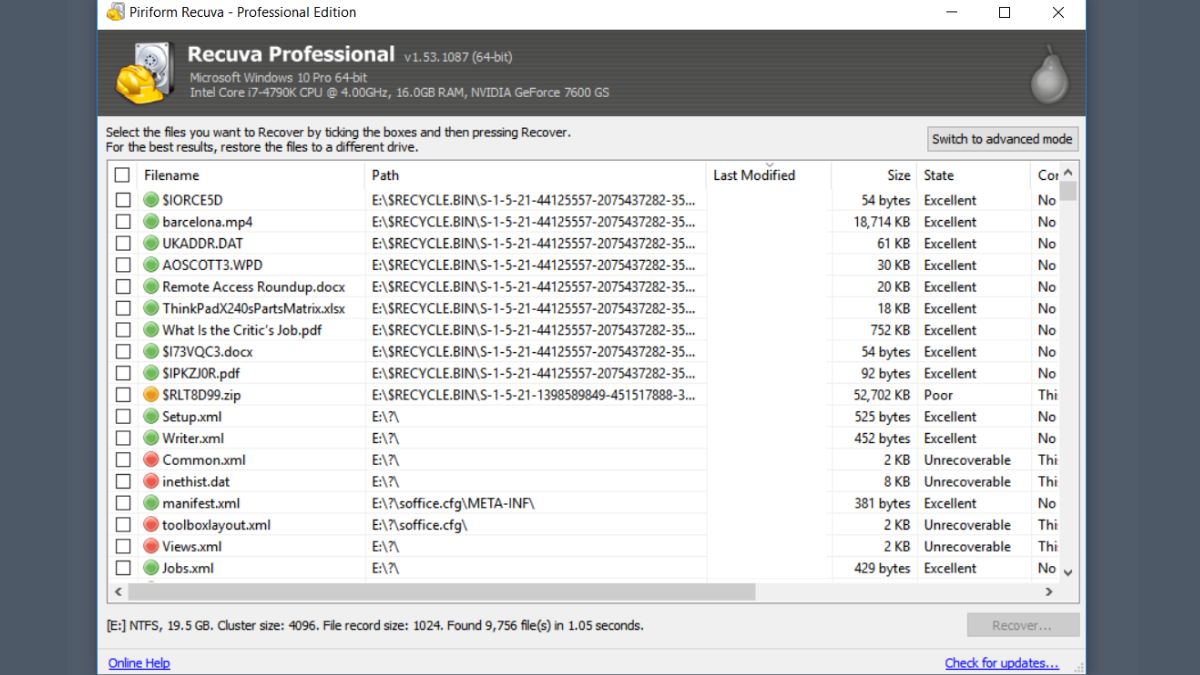Click green dot for Remote Access Roundup.docx
The height and width of the screenshot is (675, 1200).
point(152,287)
